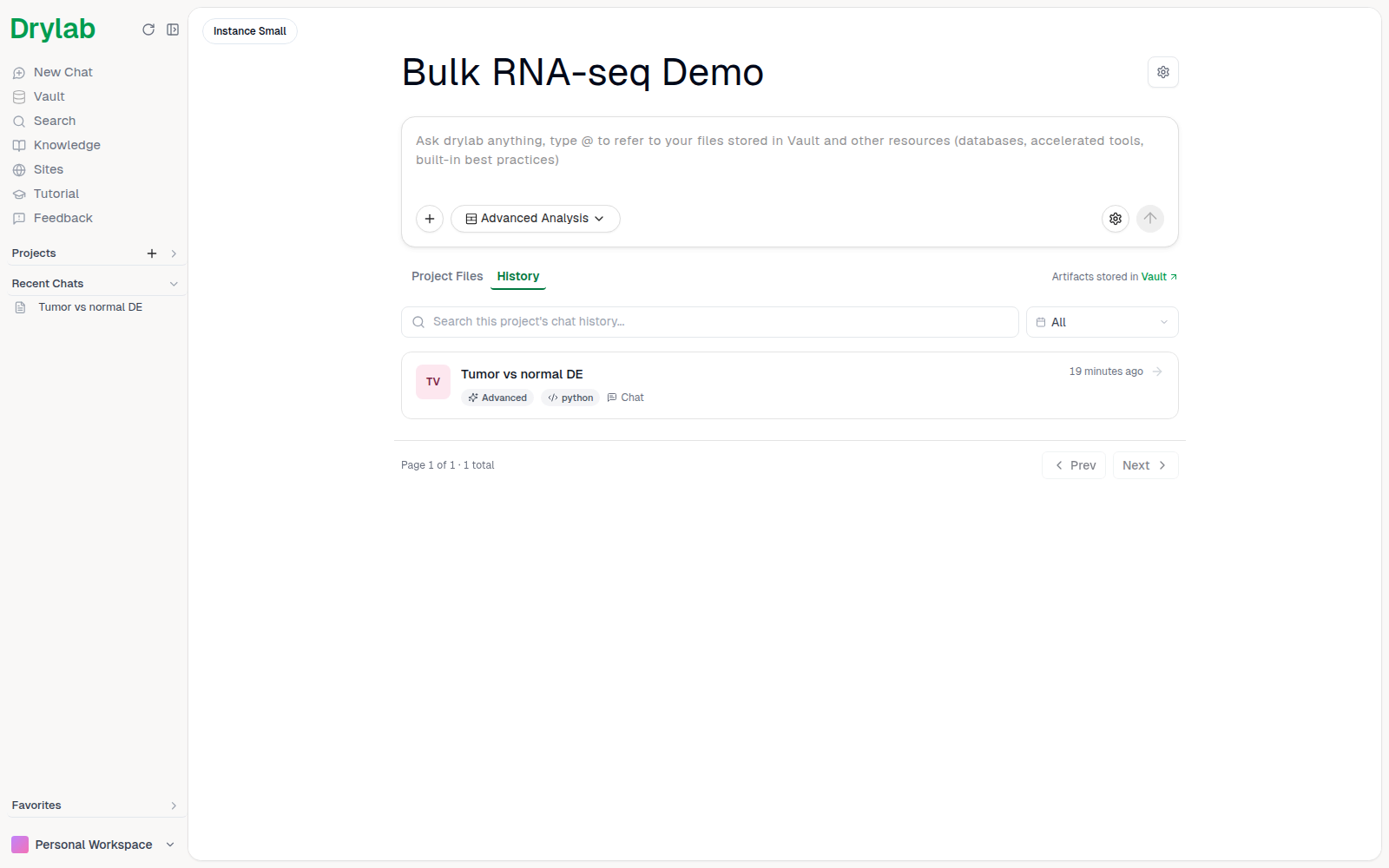Expand the Favorites section
1389x868 pixels.
pyautogui.click(x=174, y=806)
